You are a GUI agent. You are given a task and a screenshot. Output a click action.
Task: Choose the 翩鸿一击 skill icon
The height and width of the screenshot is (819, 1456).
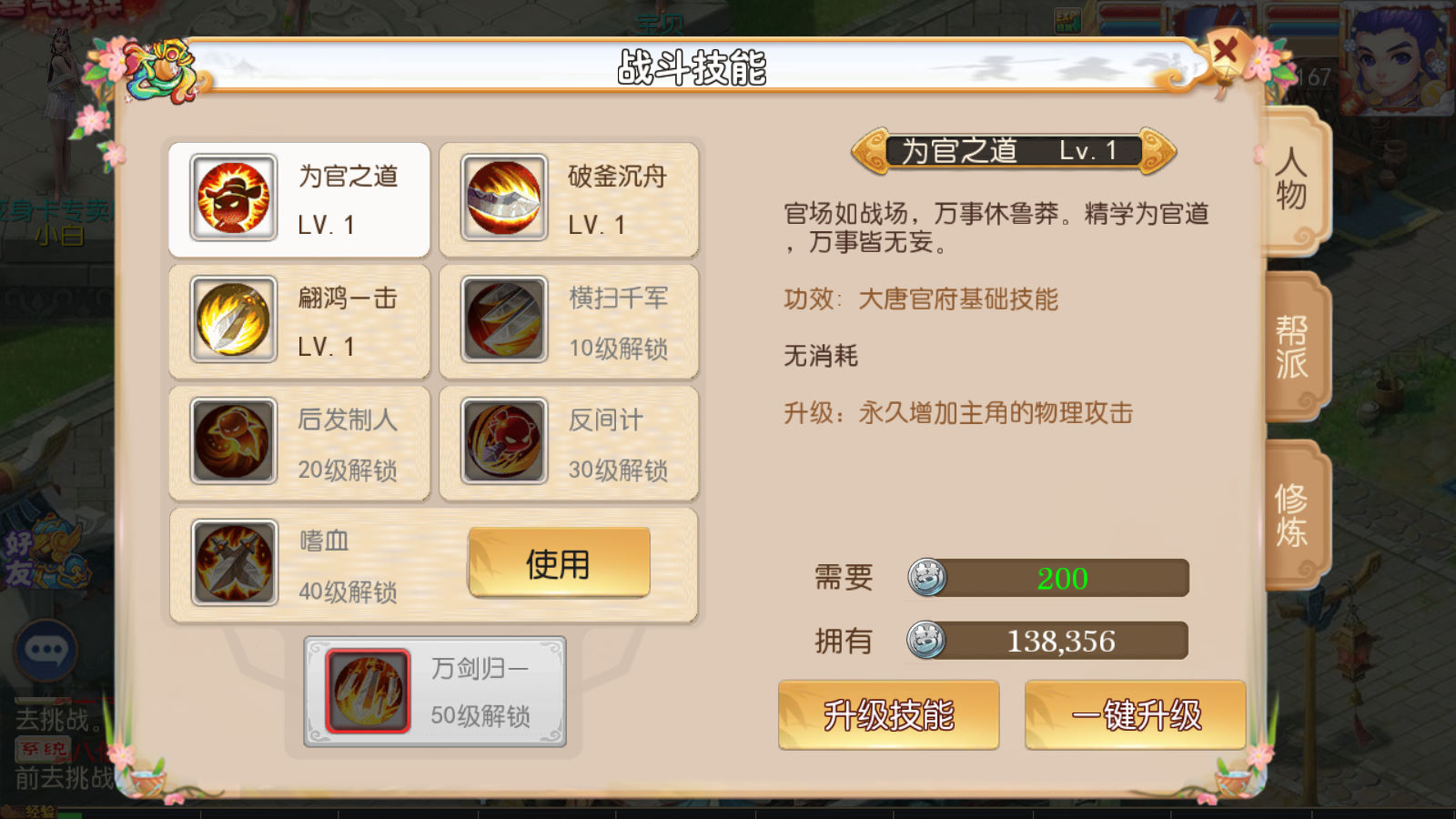[234, 319]
